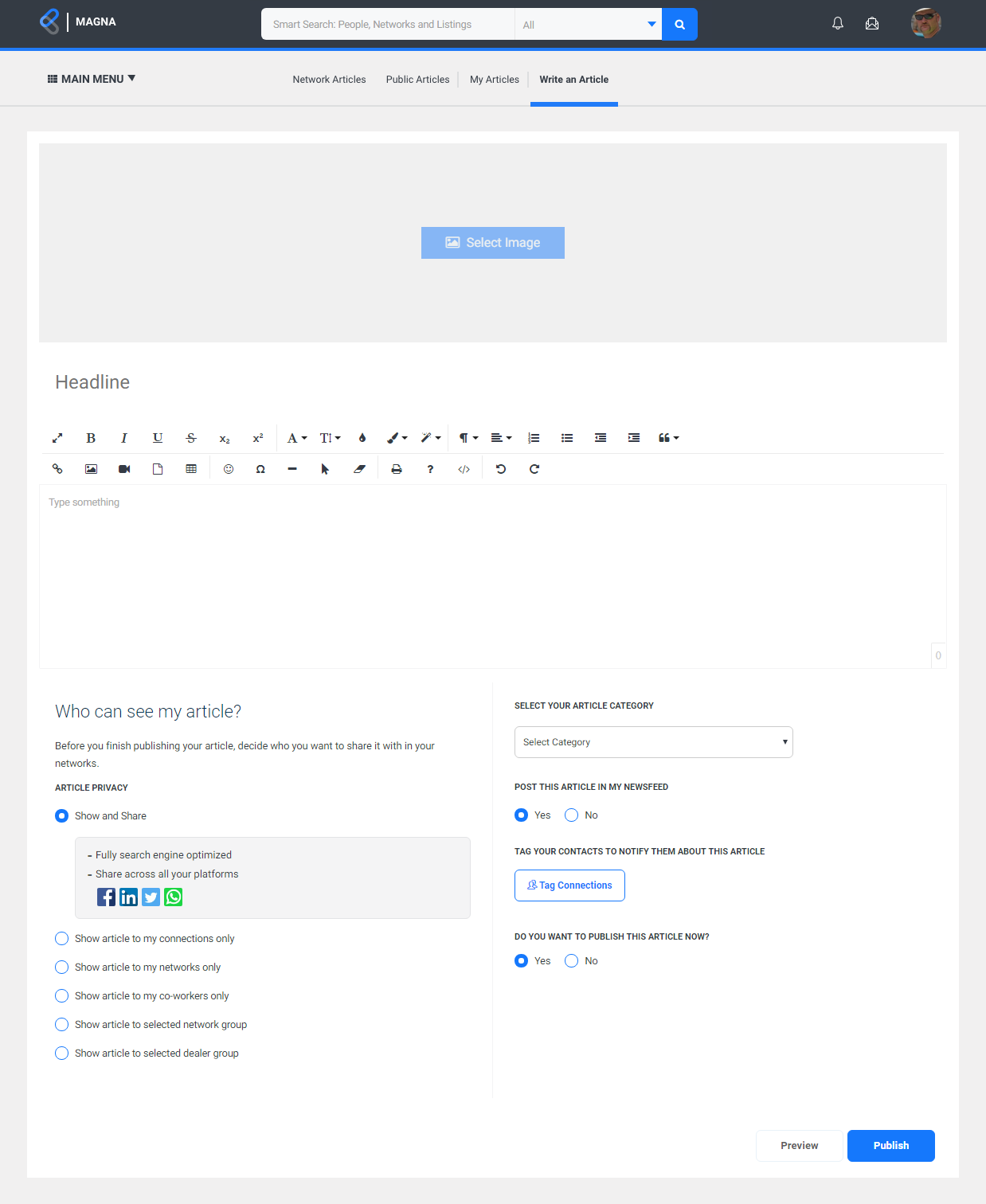
Task: Open notifications bell
Action: (x=838, y=24)
